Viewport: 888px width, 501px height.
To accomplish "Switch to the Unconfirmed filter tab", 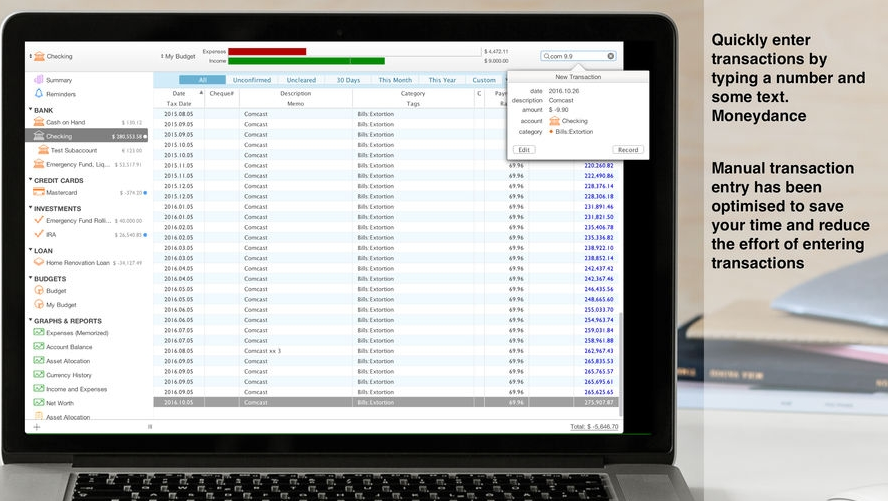I will [x=252, y=80].
